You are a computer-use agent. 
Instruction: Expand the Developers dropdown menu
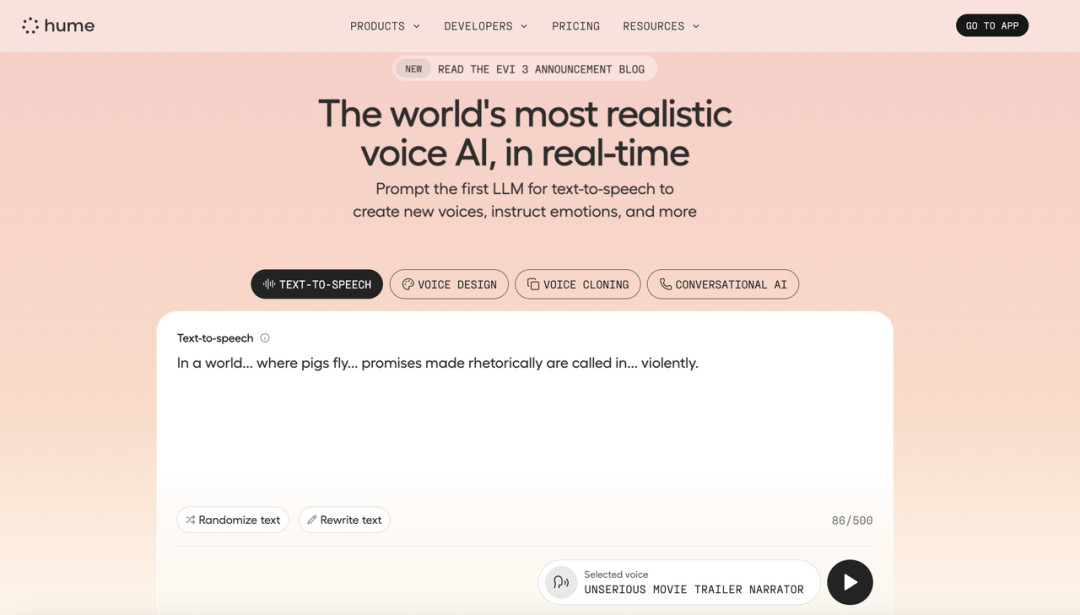486,26
